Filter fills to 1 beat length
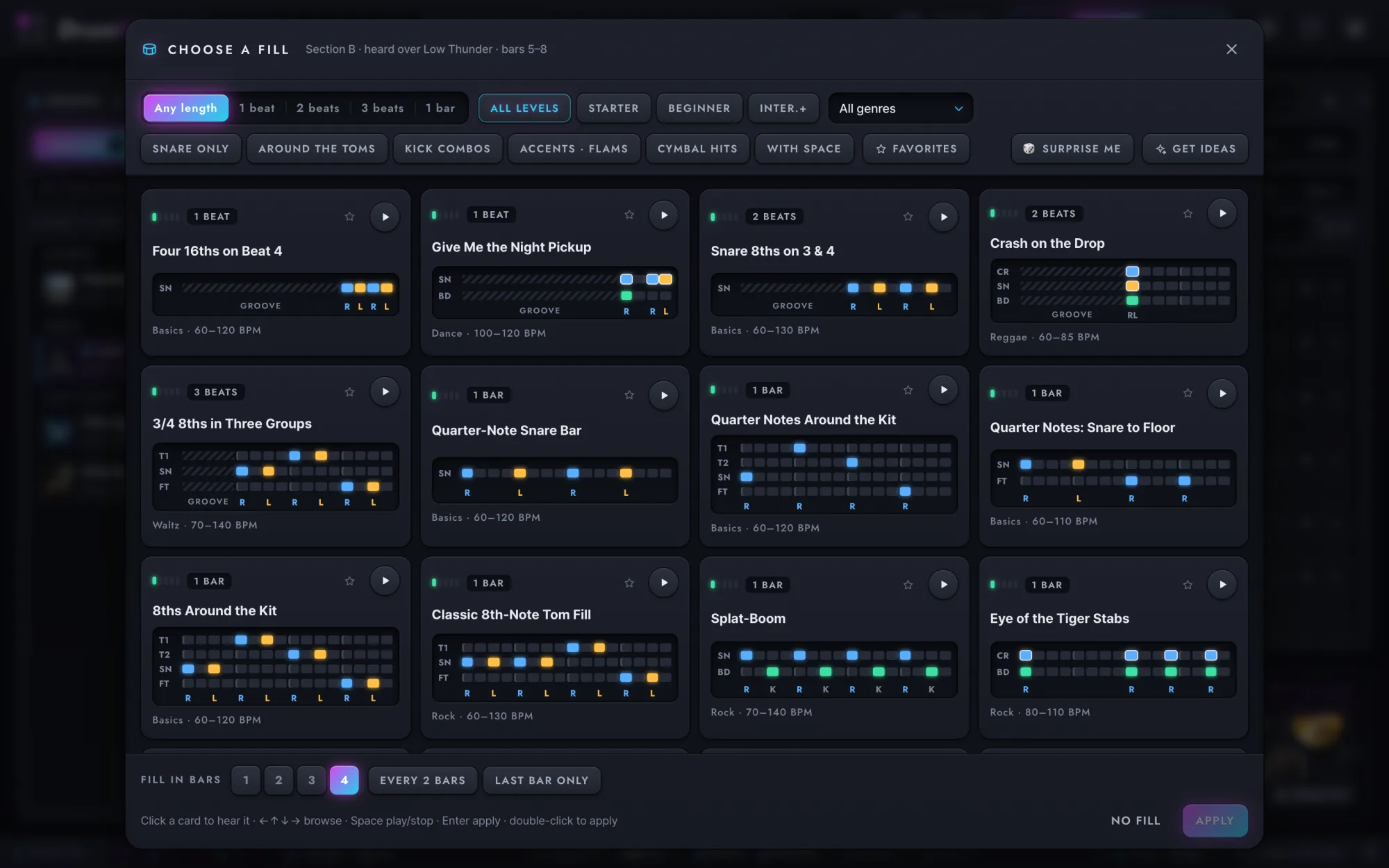This screenshot has width=1389, height=868. tap(257, 108)
